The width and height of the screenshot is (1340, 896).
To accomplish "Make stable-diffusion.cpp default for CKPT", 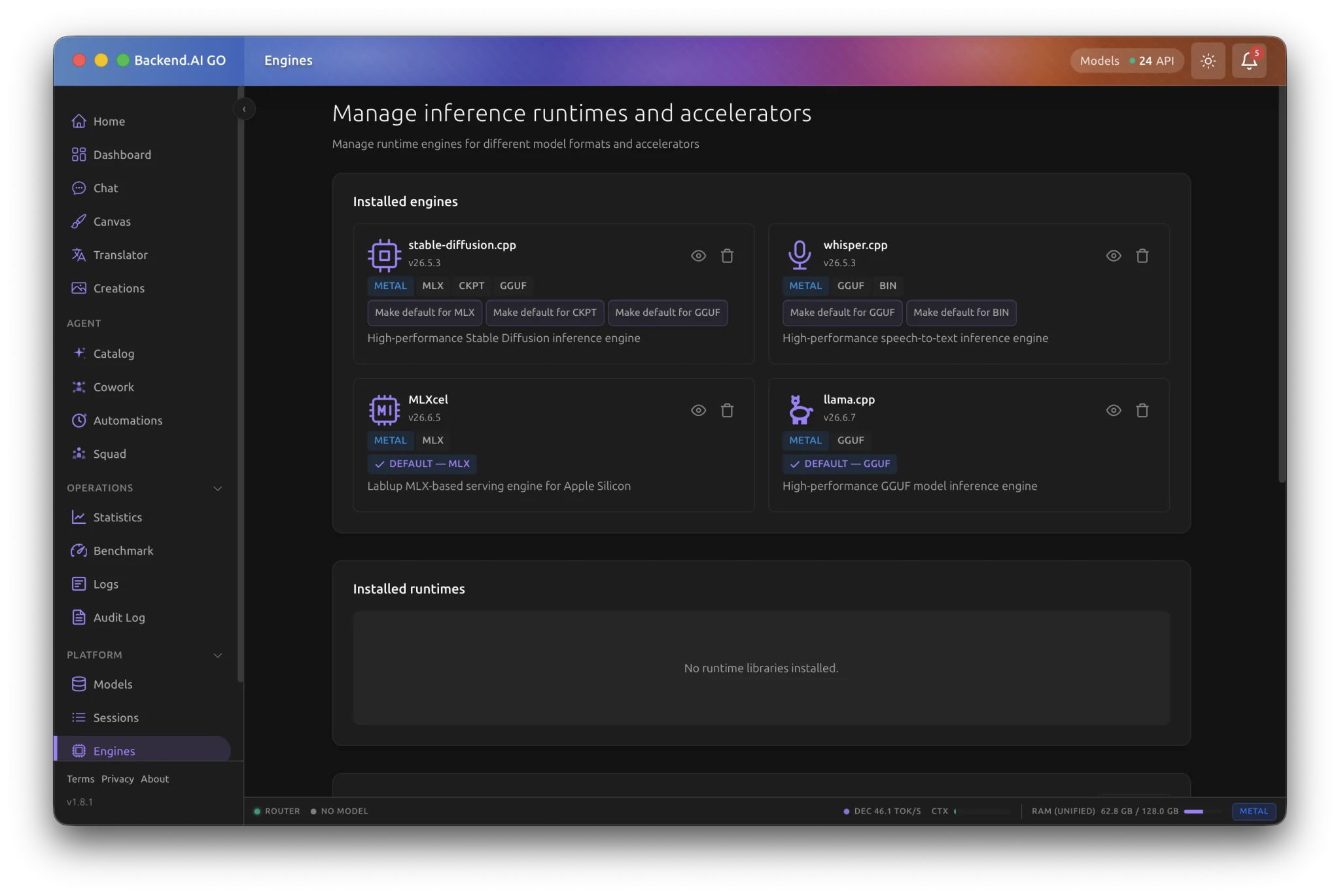I will tap(544, 313).
